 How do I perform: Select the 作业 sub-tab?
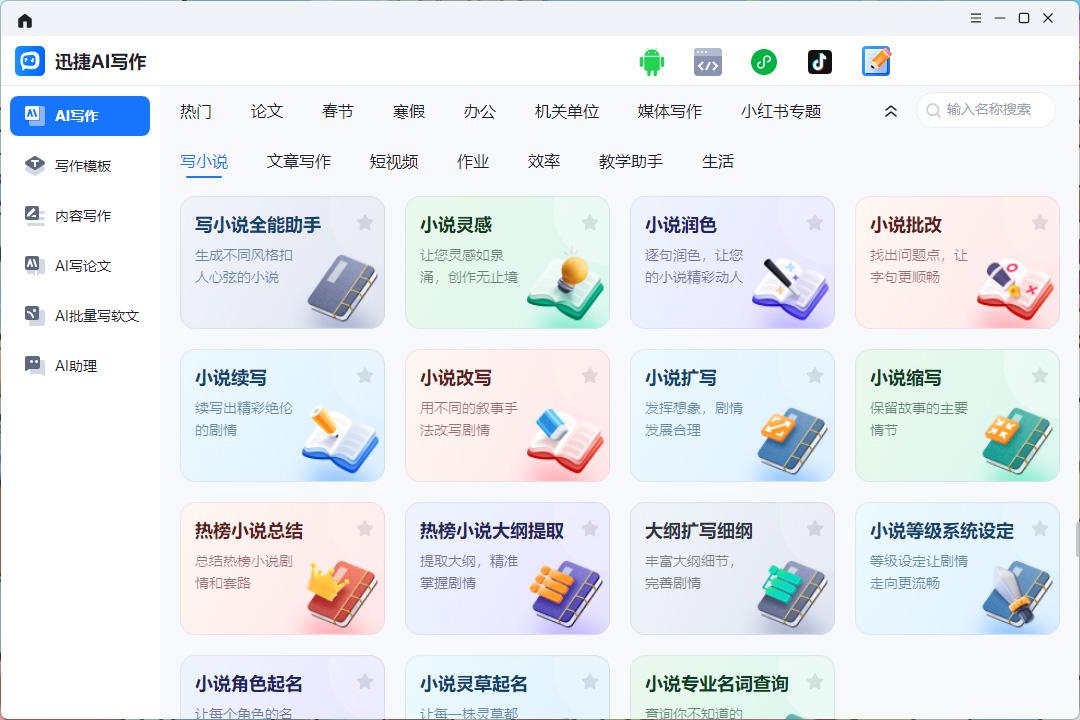[x=473, y=162]
